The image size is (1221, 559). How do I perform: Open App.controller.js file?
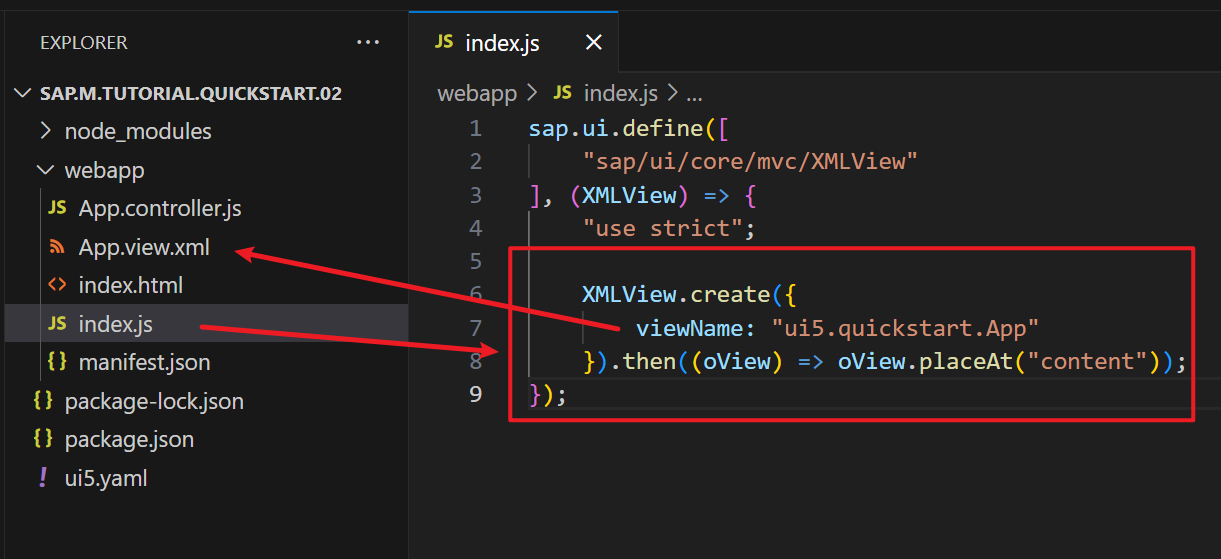pos(160,209)
